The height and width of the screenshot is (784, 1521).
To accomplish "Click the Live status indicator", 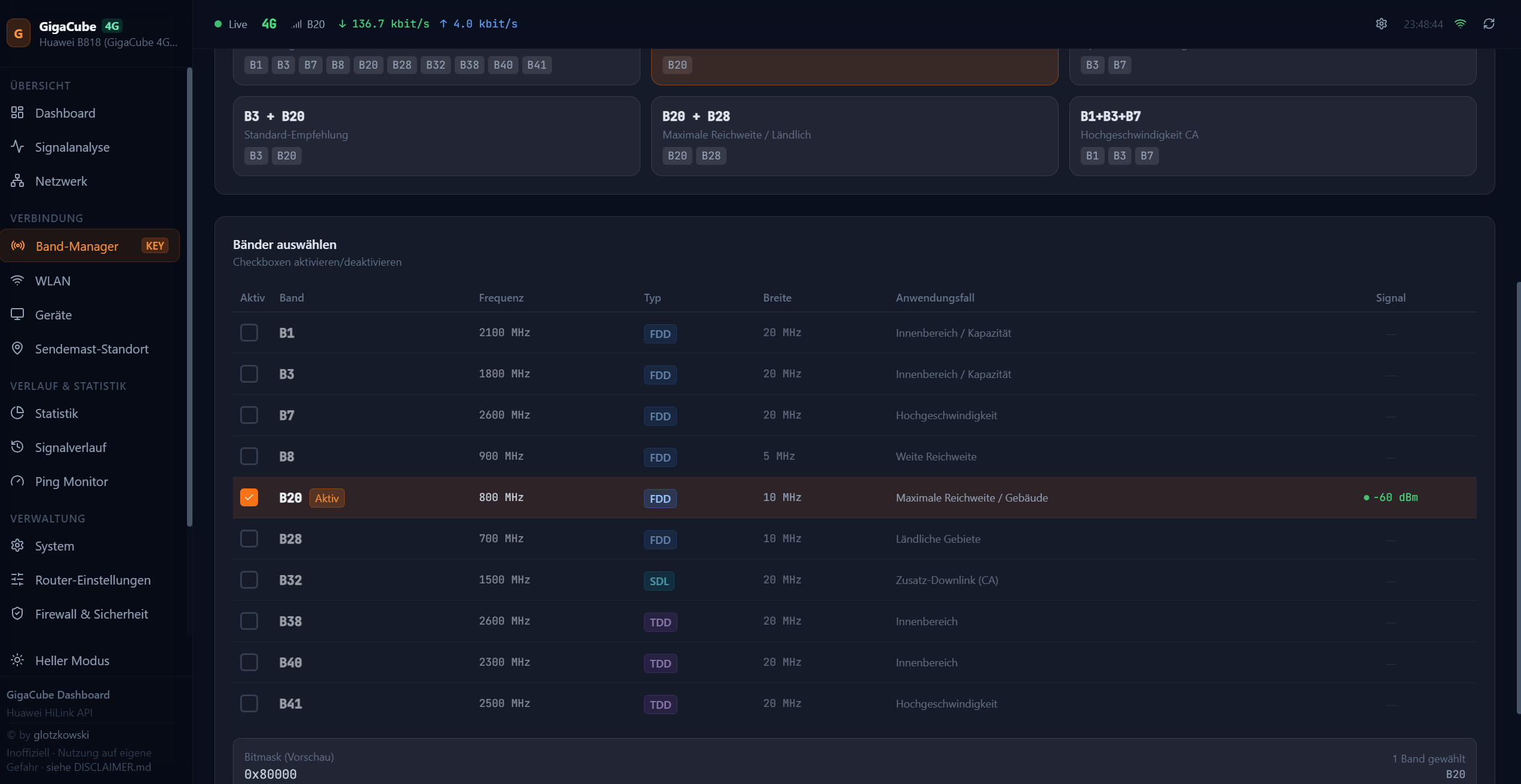I will 231,24.
